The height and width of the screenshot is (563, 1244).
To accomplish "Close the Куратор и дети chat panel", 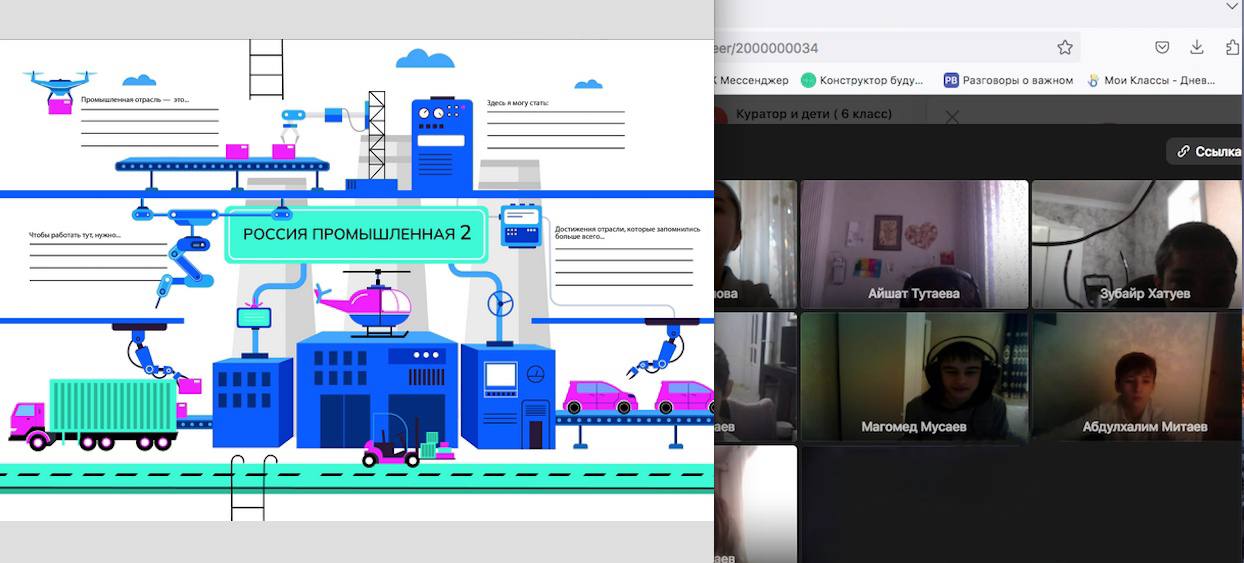I will (952, 117).
